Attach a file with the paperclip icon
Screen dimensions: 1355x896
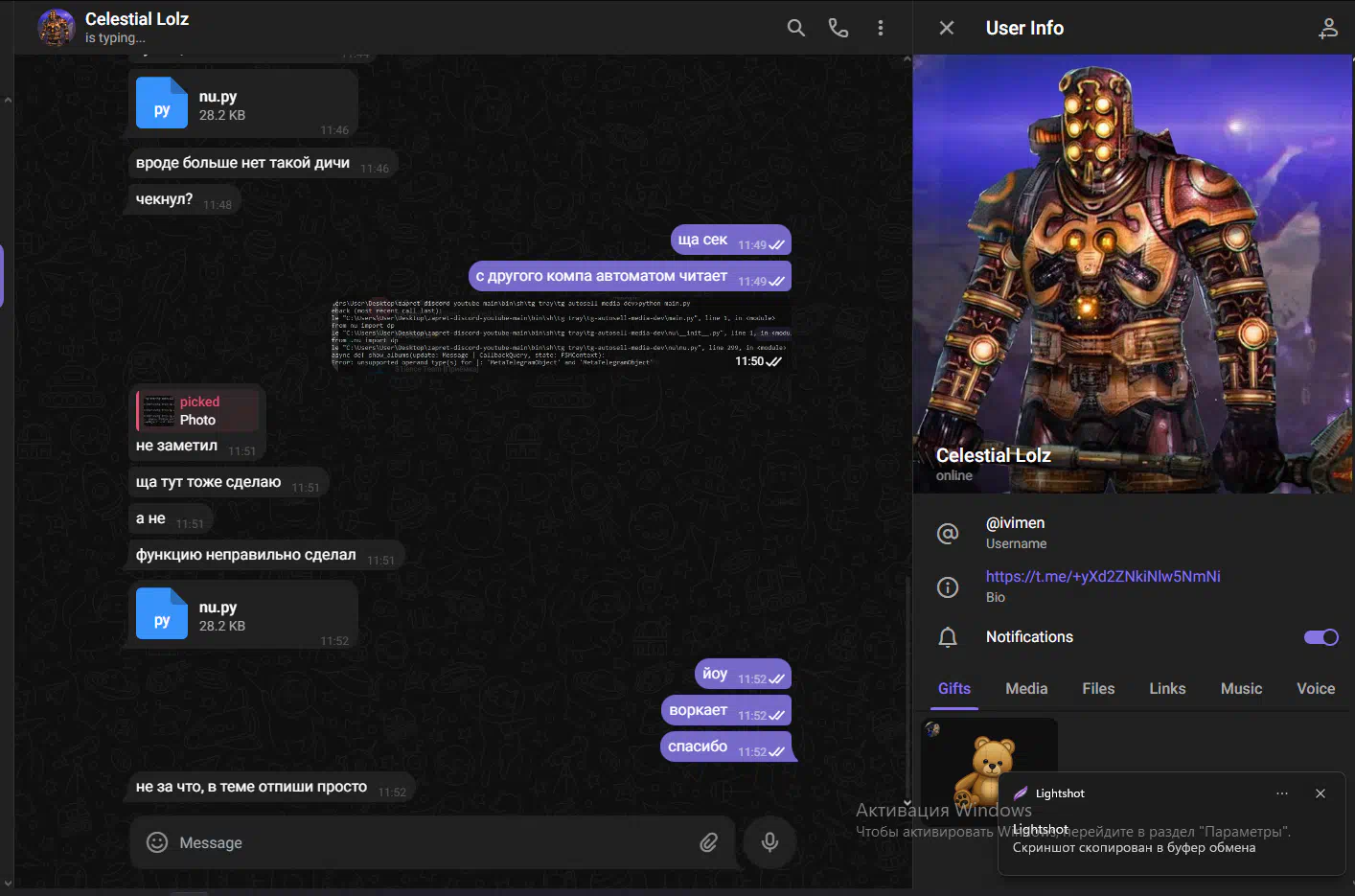click(708, 842)
